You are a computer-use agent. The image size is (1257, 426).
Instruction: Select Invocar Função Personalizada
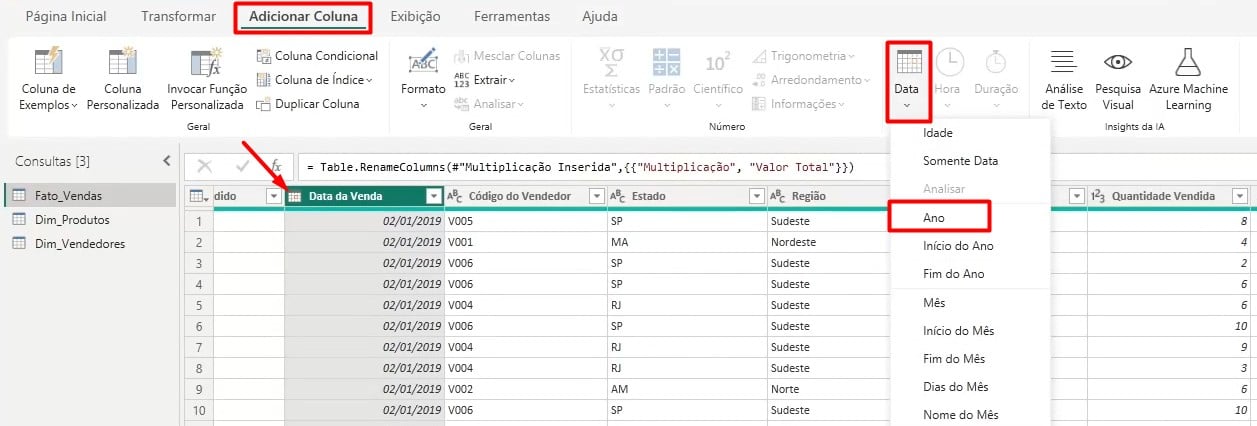(207, 78)
